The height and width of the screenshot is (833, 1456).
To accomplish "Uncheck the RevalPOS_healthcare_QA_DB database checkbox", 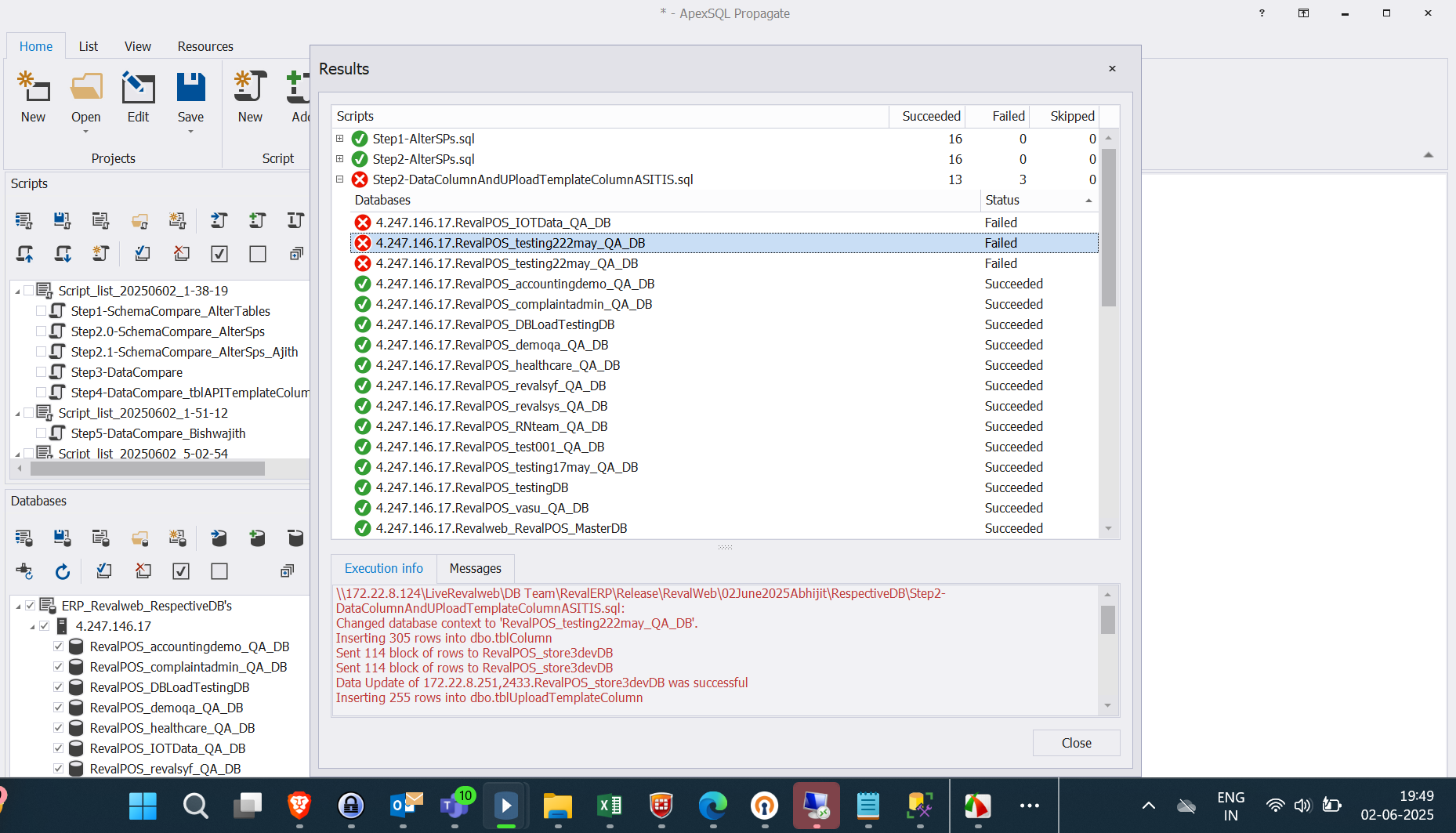I will click(58, 727).
